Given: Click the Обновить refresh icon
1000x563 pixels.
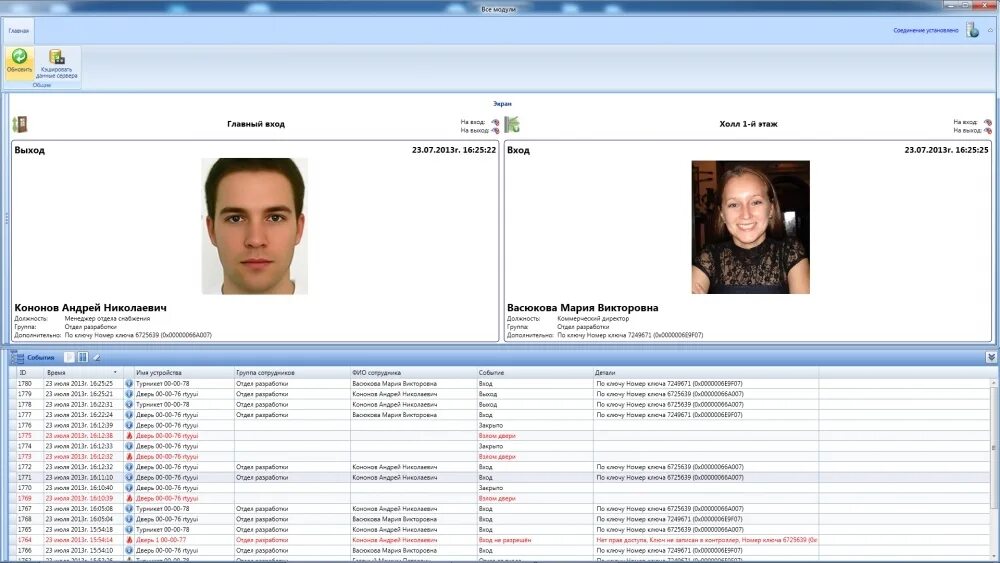Looking at the screenshot, I should (x=19, y=57).
